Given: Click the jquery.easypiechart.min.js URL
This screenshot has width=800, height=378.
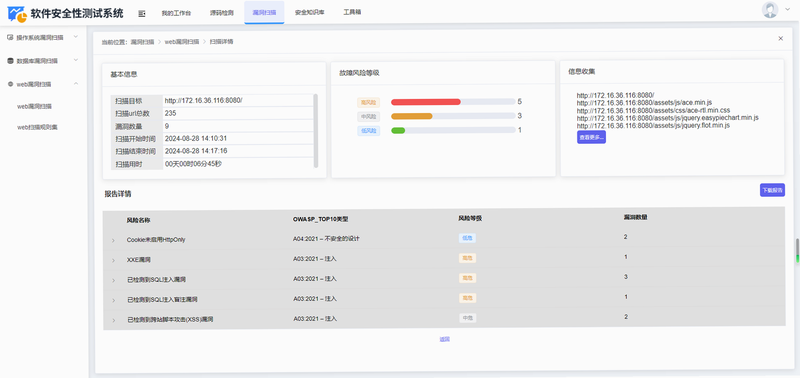Looking at the screenshot, I should (x=667, y=118).
